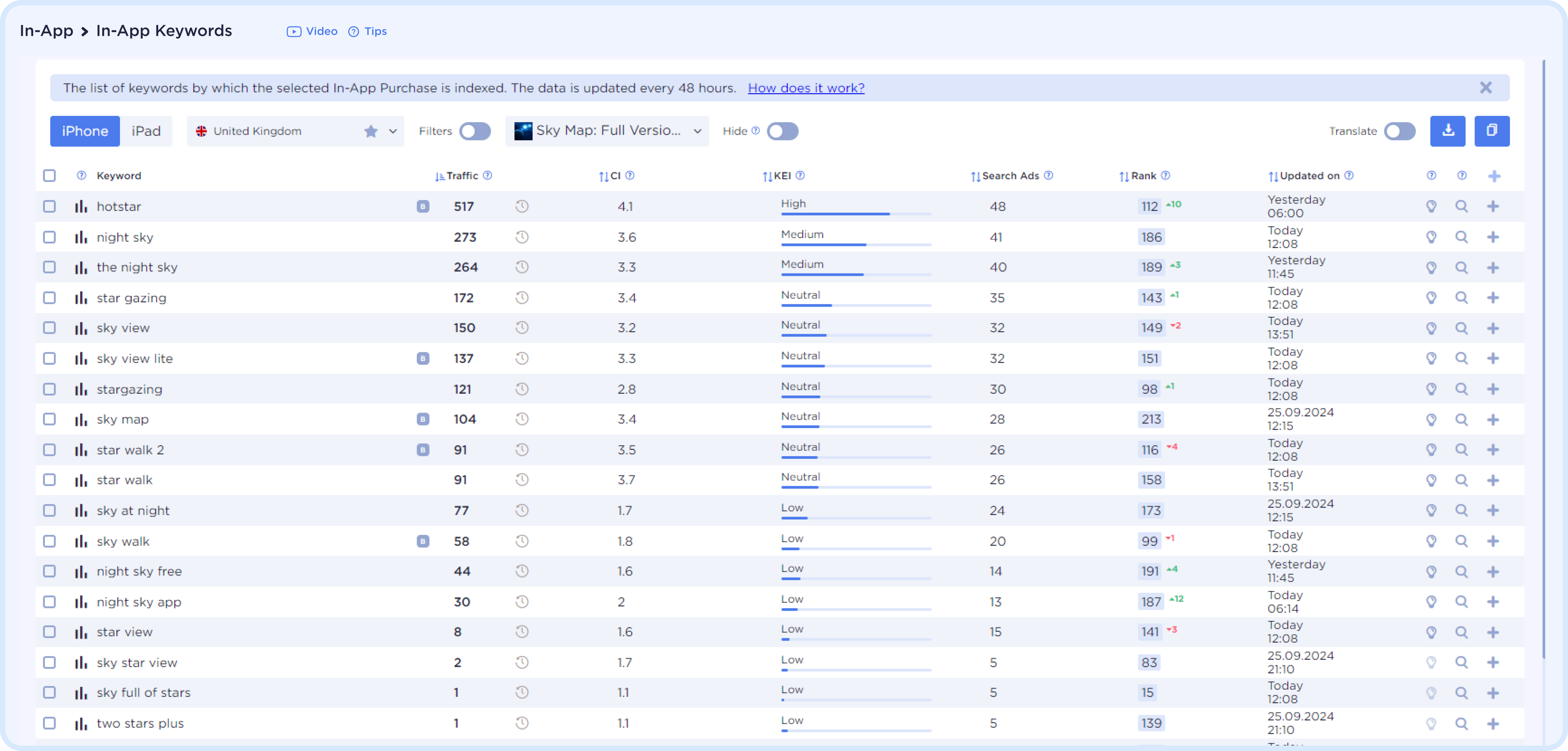Open Search Ads column help icon
Image resolution: width=1568 pixels, height=751 pixels.
click(1048, 175)
